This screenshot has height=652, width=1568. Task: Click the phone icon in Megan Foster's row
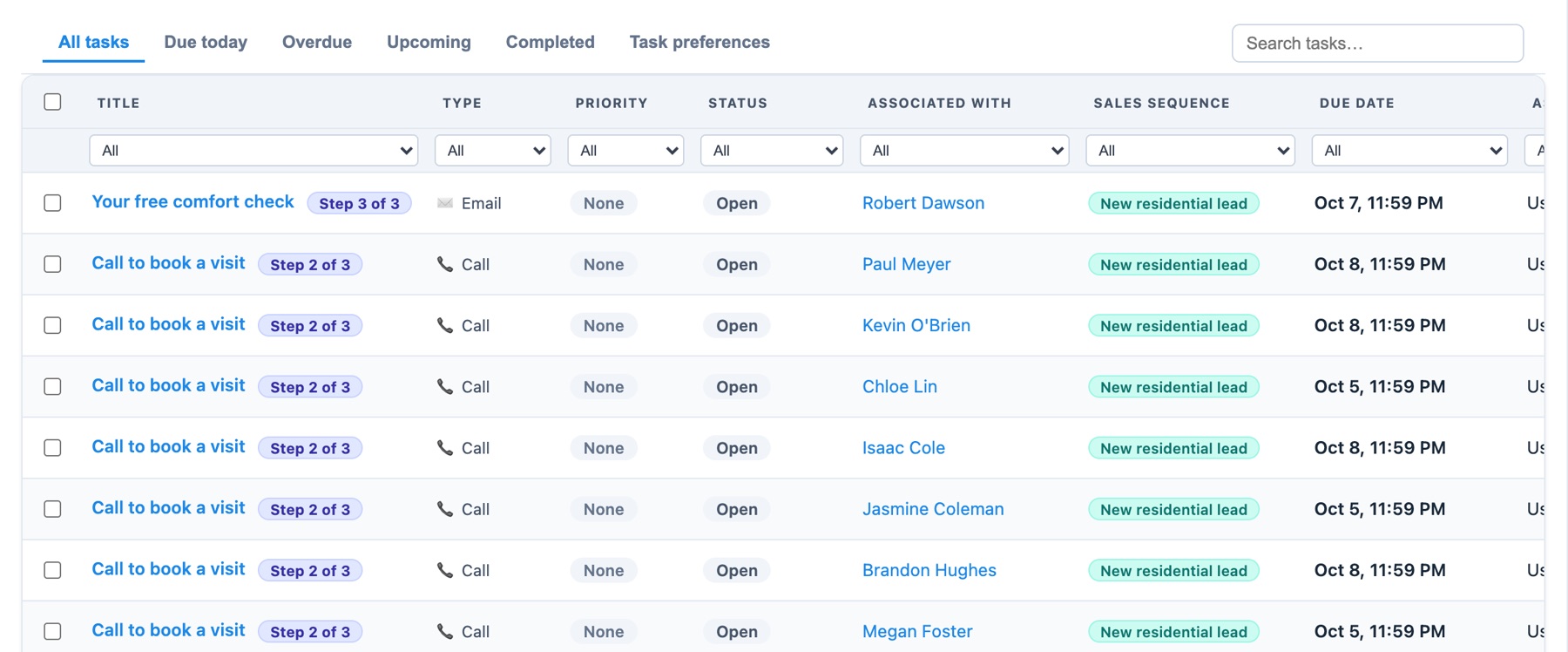[445, 631]
